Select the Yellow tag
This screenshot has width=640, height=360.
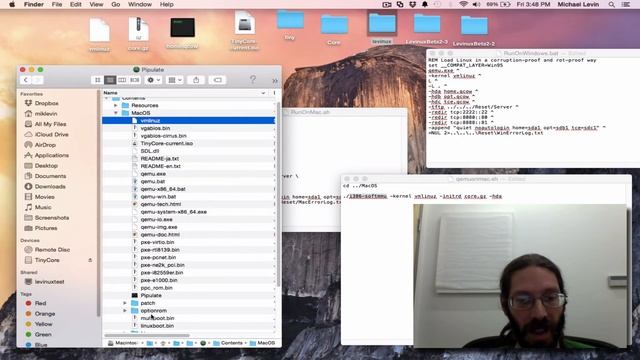pos(43,324)
